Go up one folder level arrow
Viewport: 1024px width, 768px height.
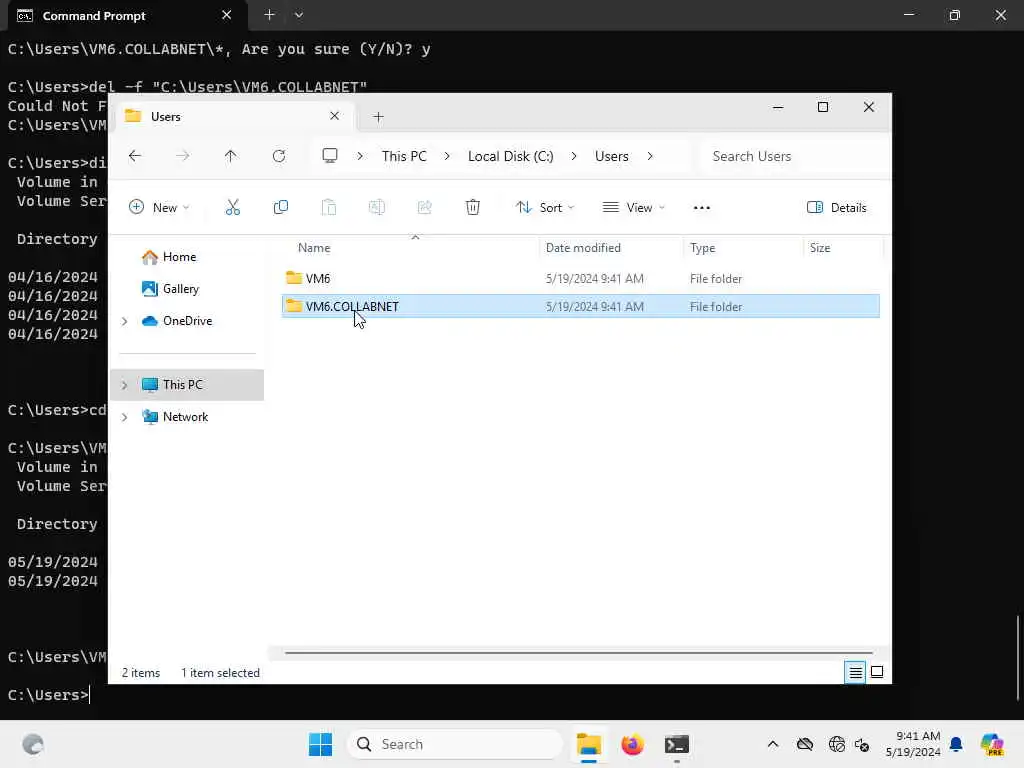point(231,156)
